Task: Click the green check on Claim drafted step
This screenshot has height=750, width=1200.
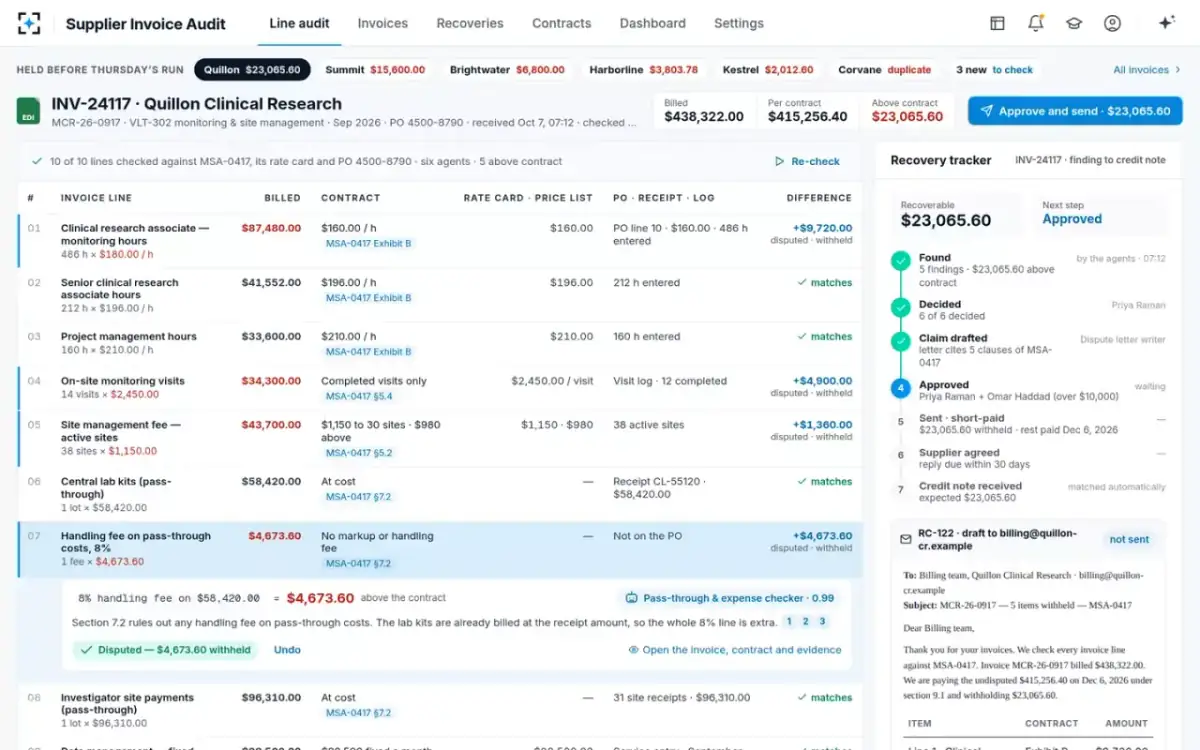Action: [x=901, y=342]
